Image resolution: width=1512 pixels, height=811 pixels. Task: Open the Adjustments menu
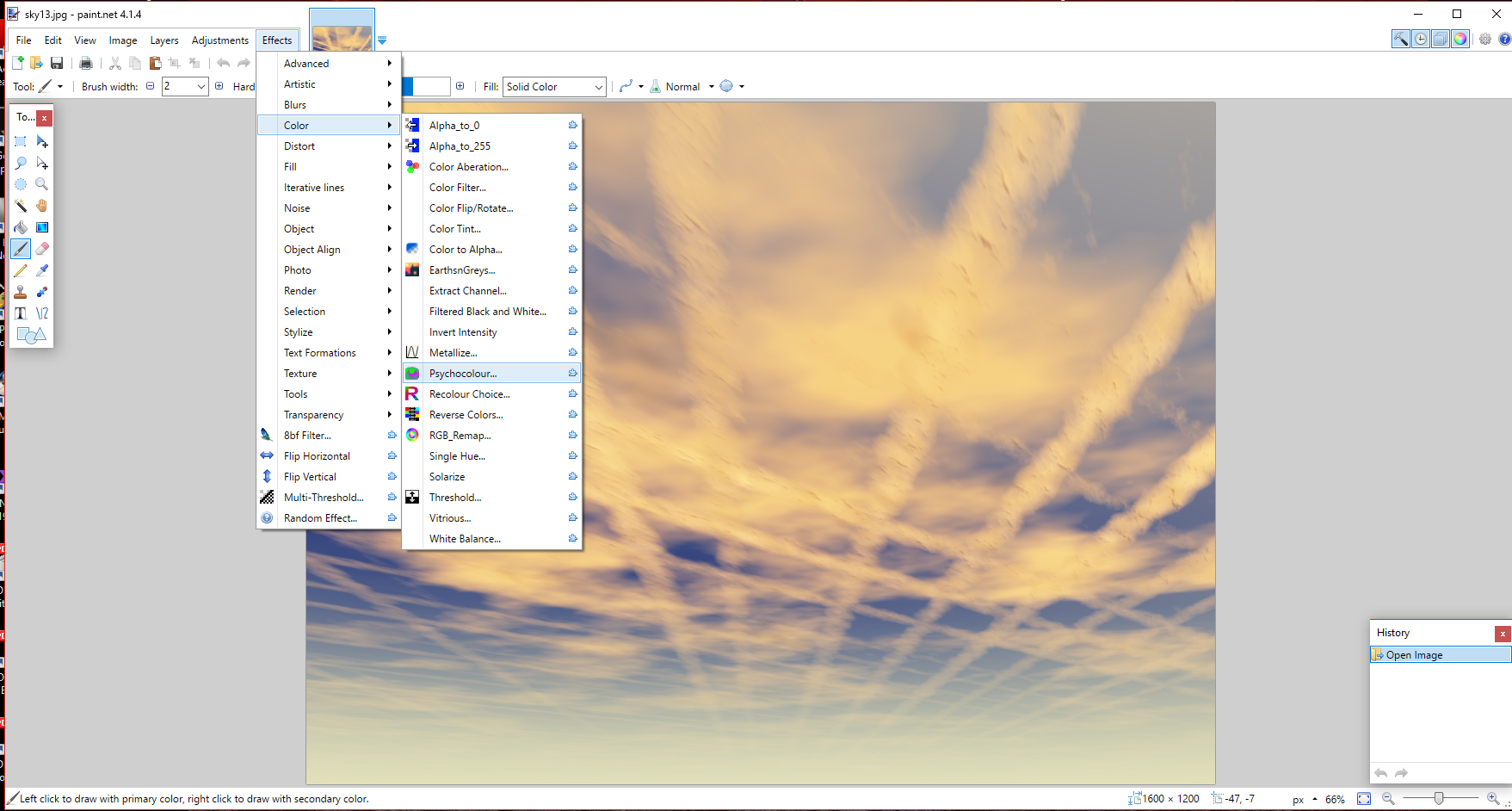coord(220,40)
